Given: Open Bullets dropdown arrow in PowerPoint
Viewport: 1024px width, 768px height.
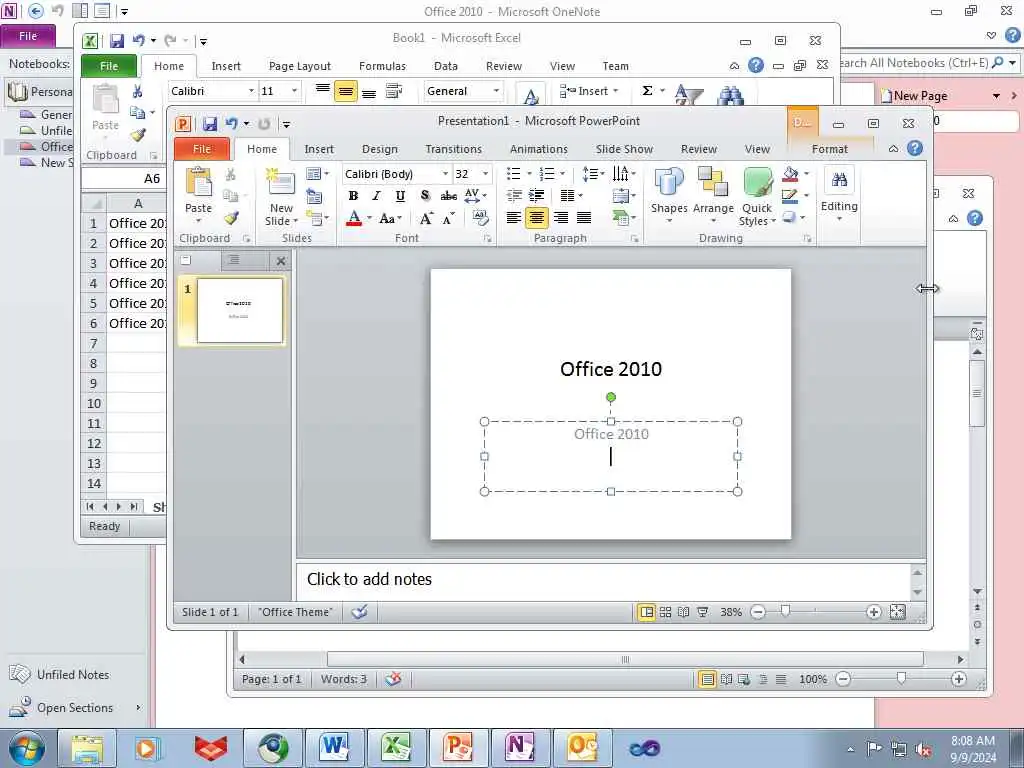Looking at the screenshot, I should point(530,174).
